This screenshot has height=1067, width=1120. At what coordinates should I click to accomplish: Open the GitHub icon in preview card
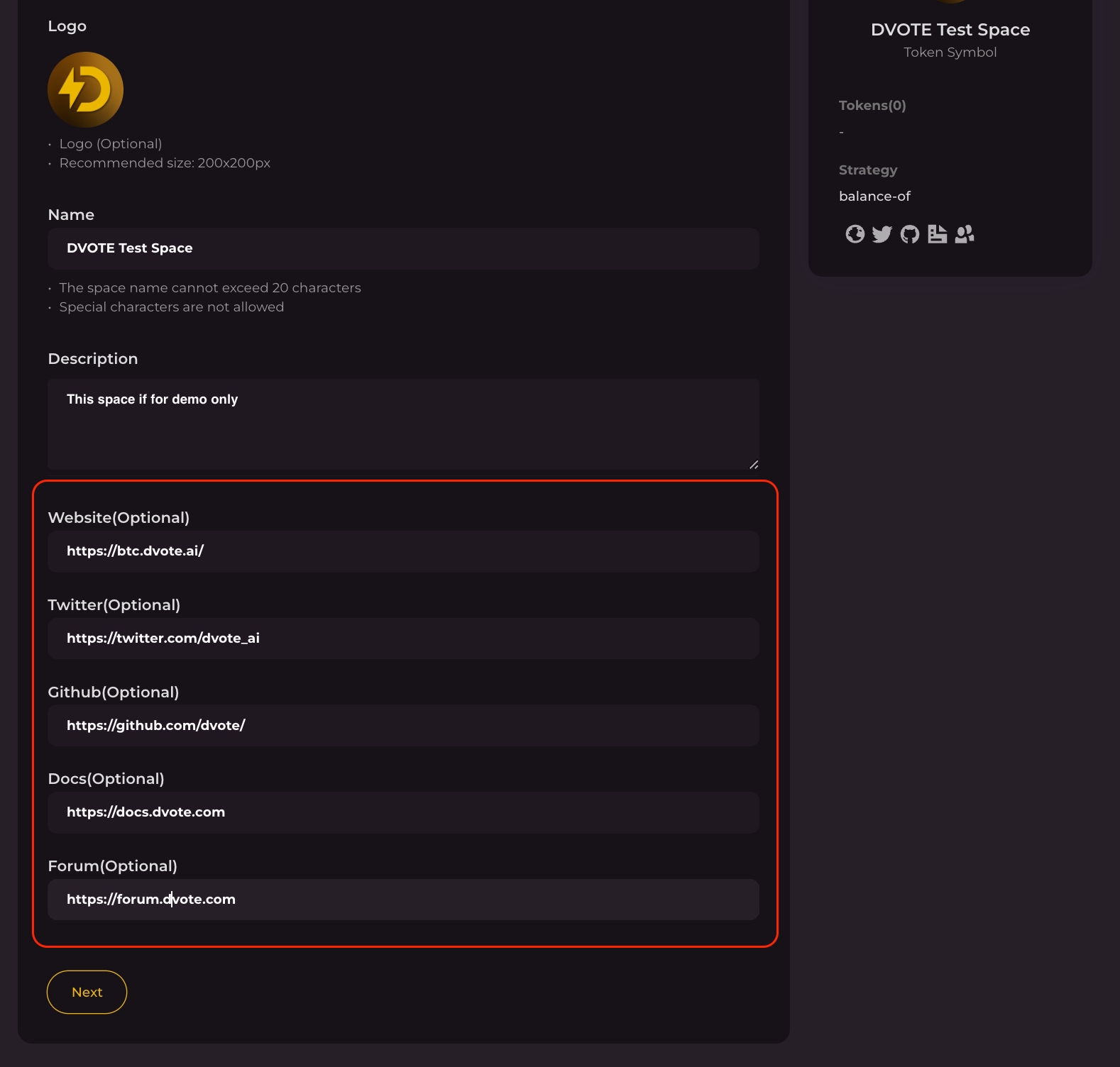pyautogui.click(x=909, y=234)
